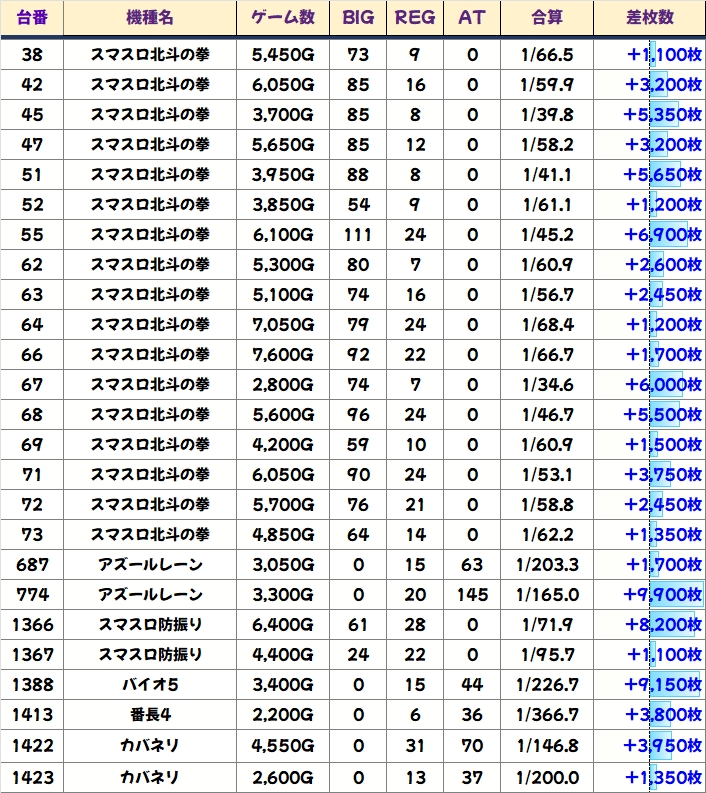Image resolution: width=706 pixels, height=793 pixels.
Task: Click the 5,700G game count cell
Action: point(283,505)
